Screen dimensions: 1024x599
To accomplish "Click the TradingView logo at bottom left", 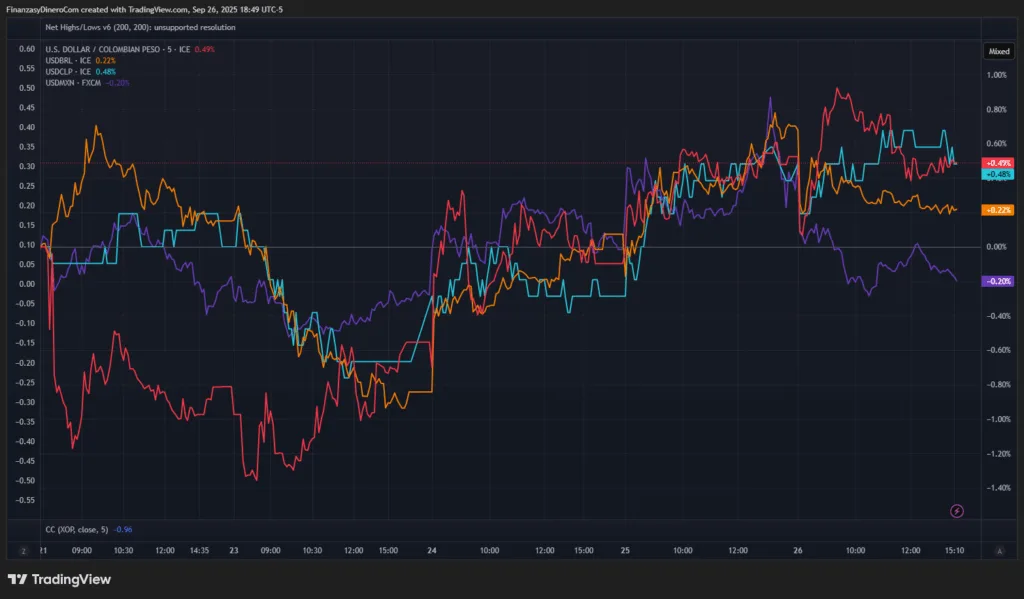I will coord(59,579).
